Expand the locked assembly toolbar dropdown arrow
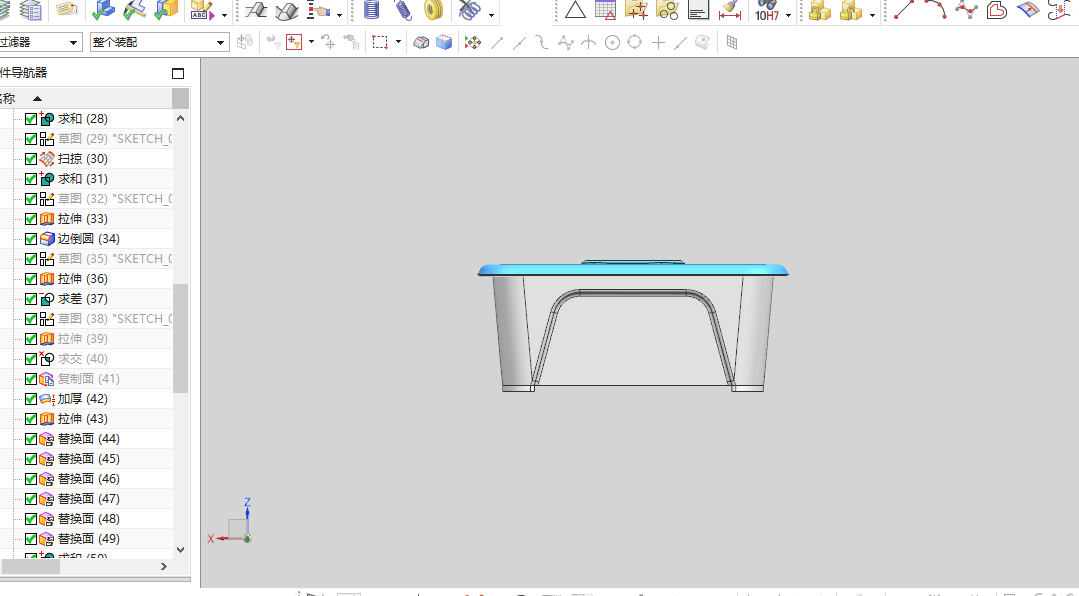 (873, 14)
